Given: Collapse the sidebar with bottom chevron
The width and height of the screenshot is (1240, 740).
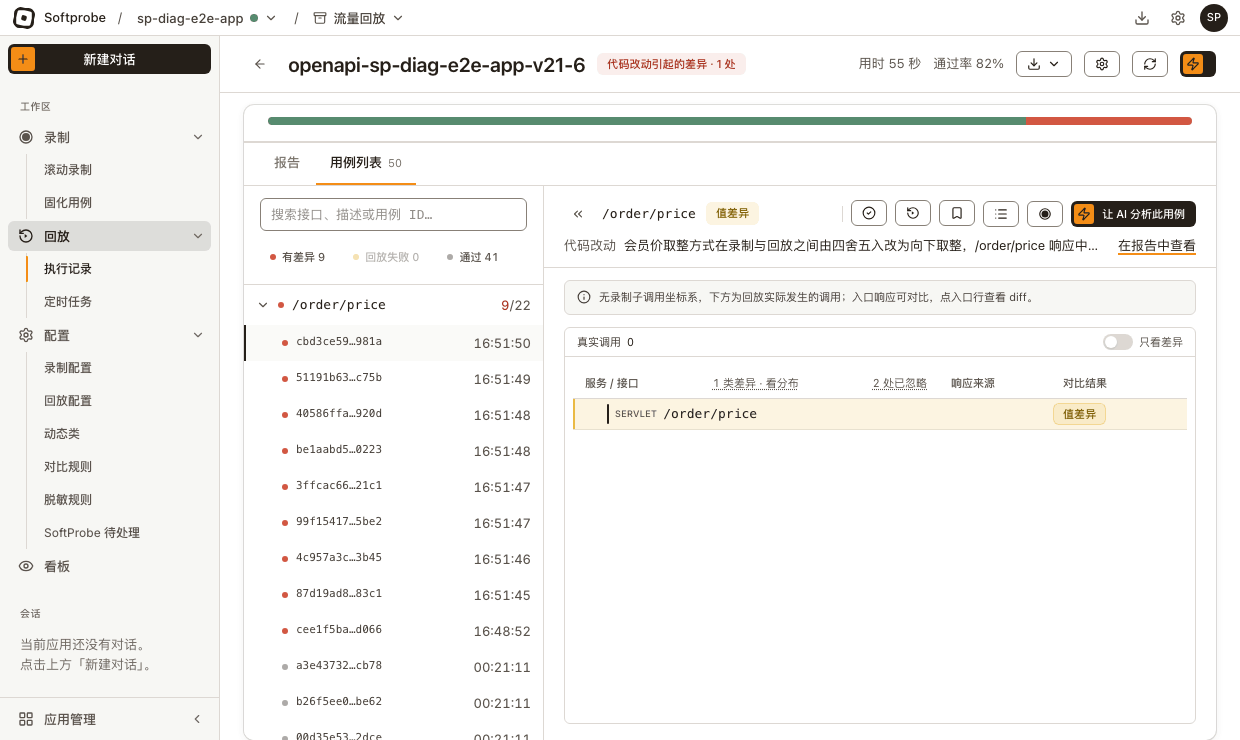Looking at the screenshot, I should pyautogui.click(x=197, y=719).
